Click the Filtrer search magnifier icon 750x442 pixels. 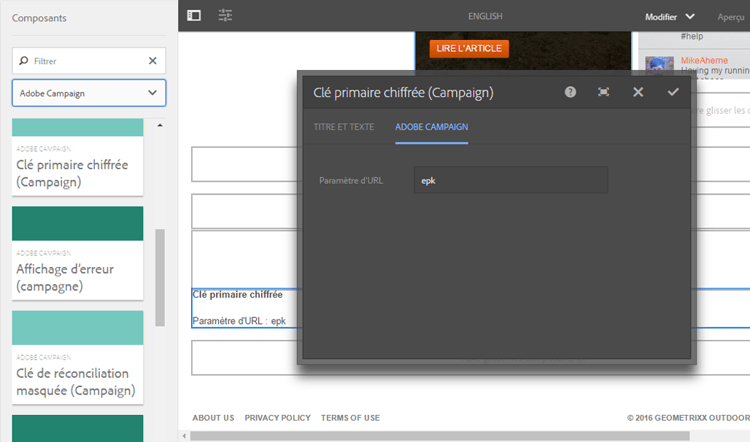pos(23,61)
